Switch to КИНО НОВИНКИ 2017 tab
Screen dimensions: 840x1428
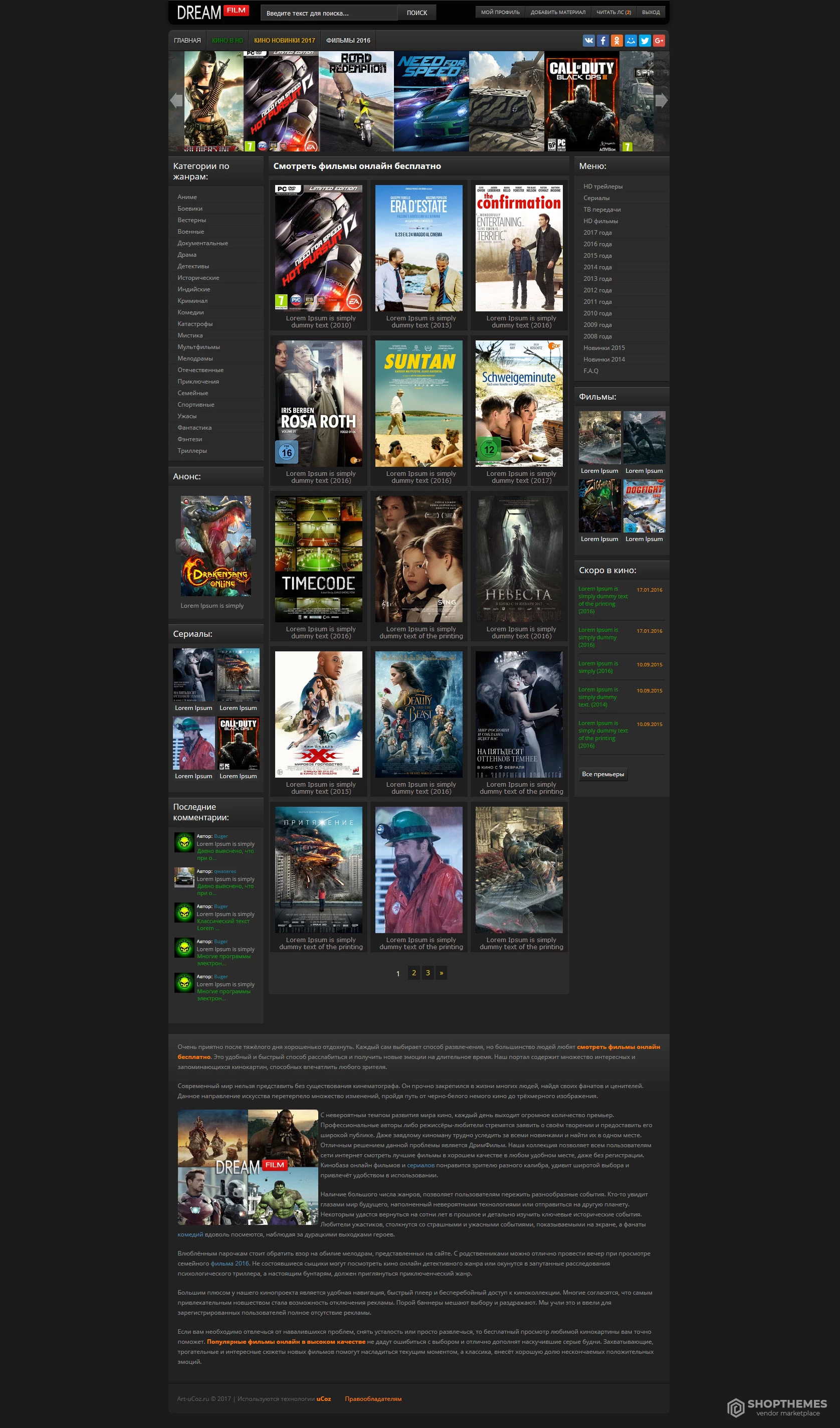[284, 40]
